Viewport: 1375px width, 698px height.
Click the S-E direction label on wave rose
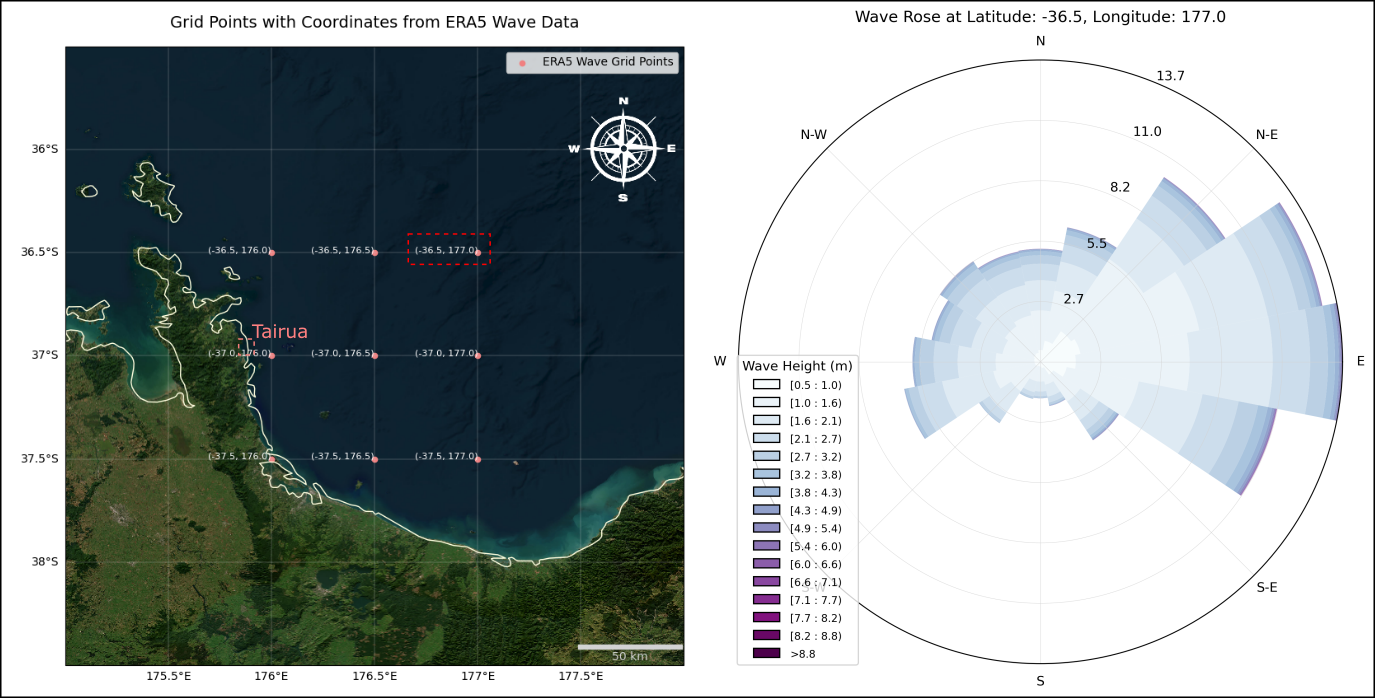[x=1266, y=587]
